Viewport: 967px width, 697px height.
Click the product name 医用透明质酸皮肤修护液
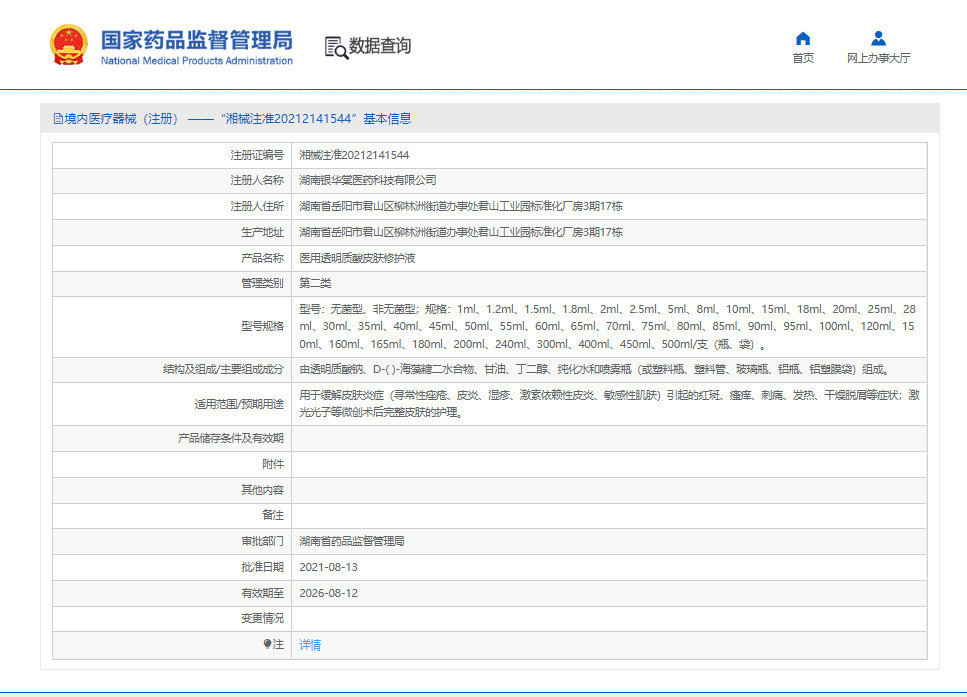coord(358,258)
